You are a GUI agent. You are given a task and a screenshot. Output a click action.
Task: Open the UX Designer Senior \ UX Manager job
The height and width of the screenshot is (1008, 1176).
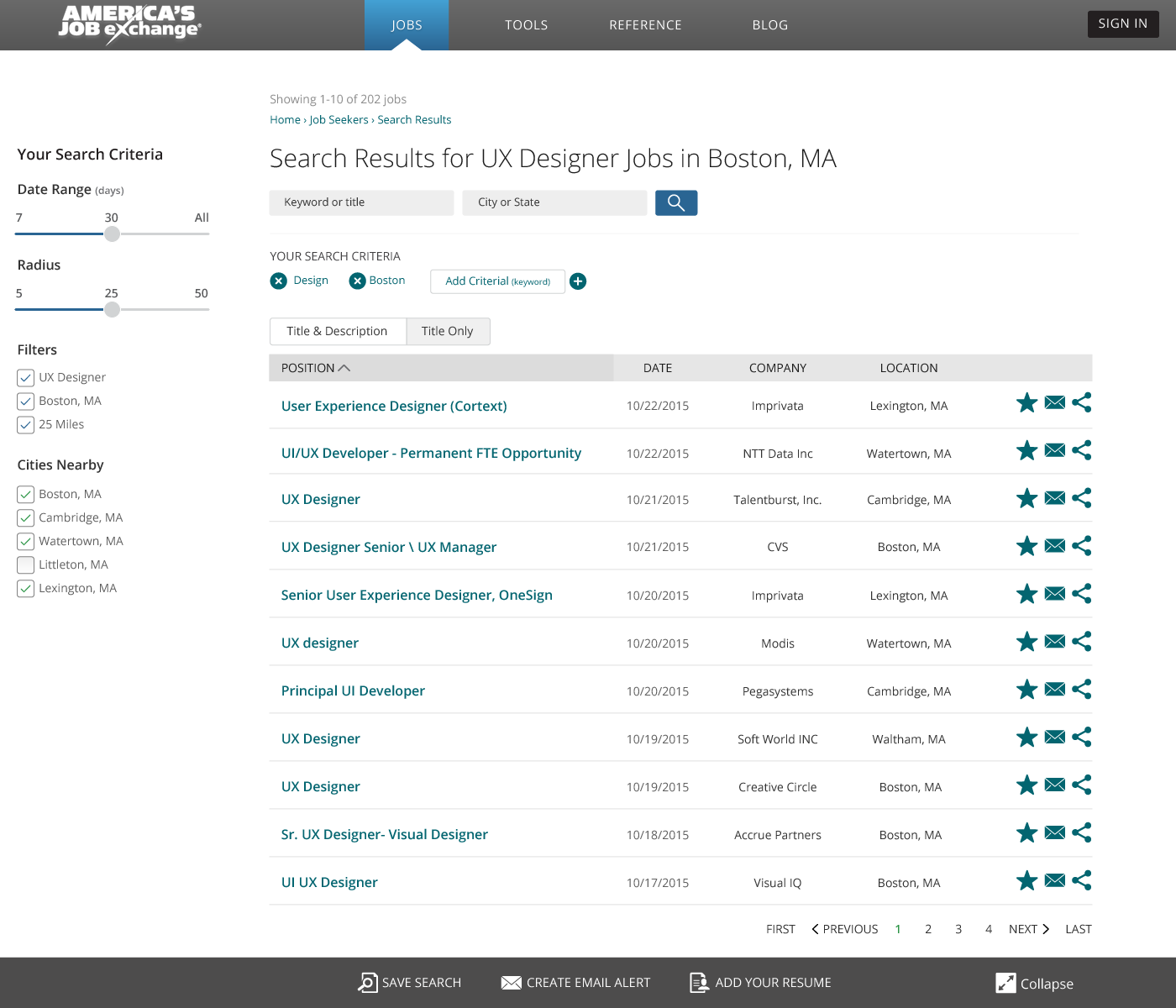pyautogui.click(x=389, y=547)
